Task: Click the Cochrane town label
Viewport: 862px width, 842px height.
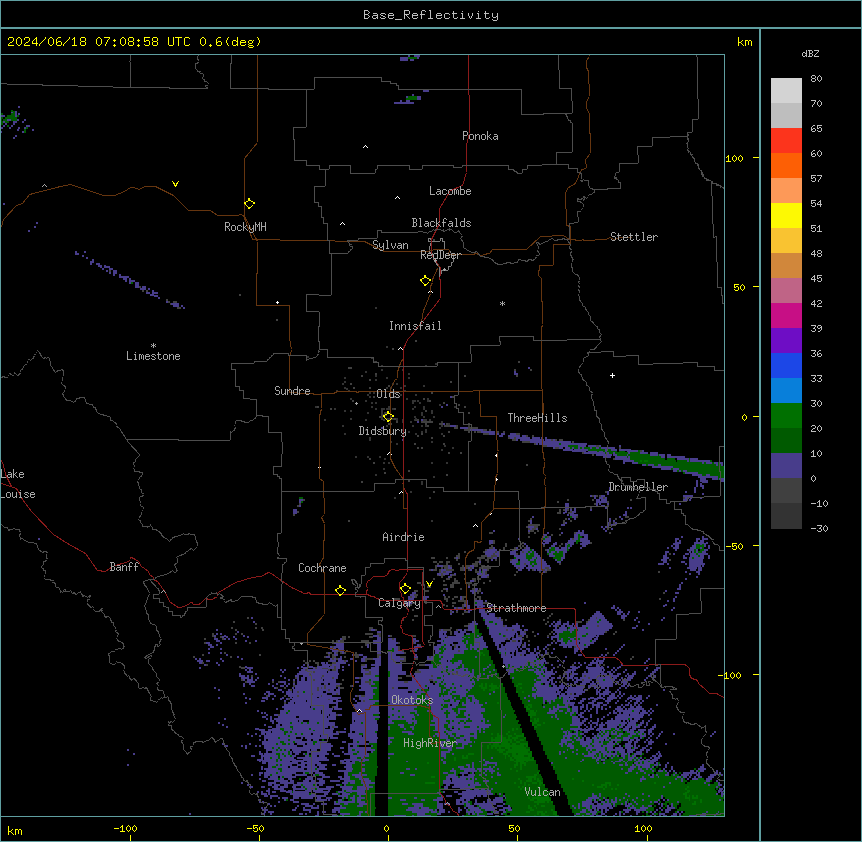Action: [x=322, y=568]
